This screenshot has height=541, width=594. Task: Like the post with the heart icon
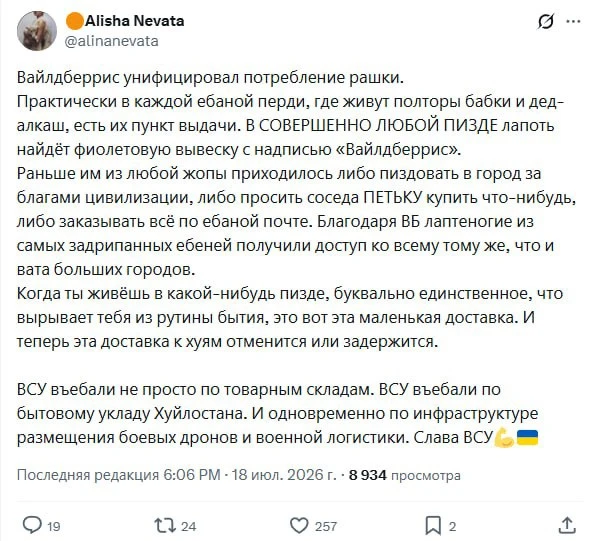pos(299,526)
